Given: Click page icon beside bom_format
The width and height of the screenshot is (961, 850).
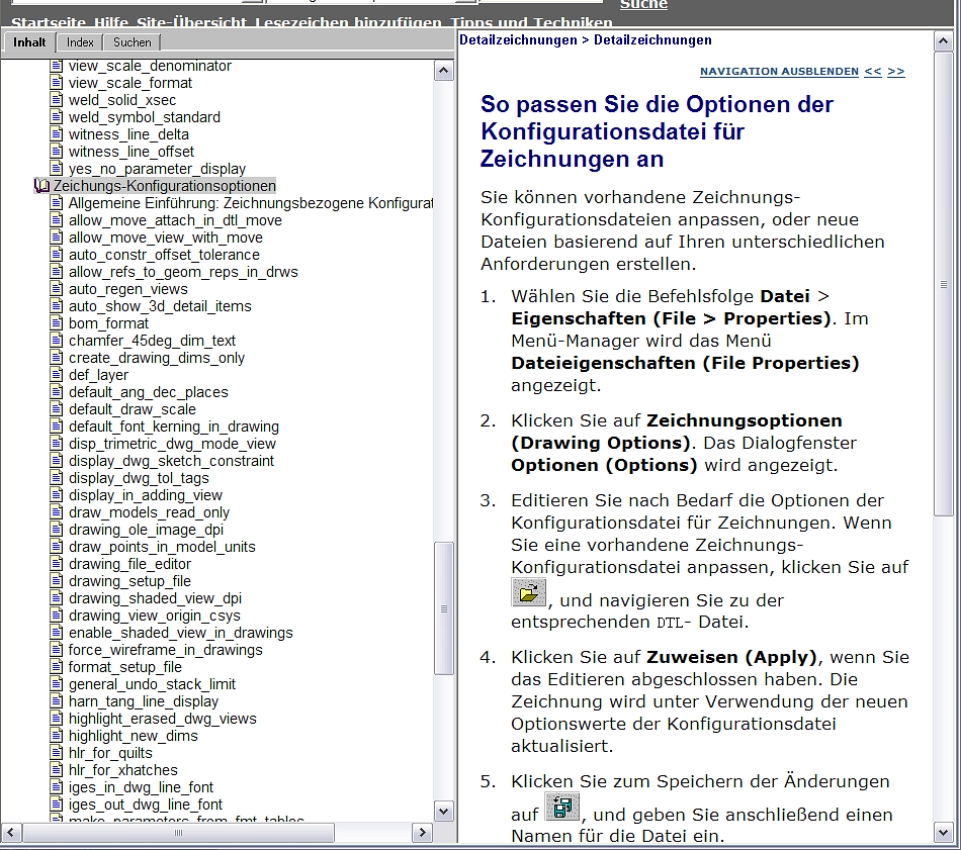Looking at the screenshot, I should point(56,323).
